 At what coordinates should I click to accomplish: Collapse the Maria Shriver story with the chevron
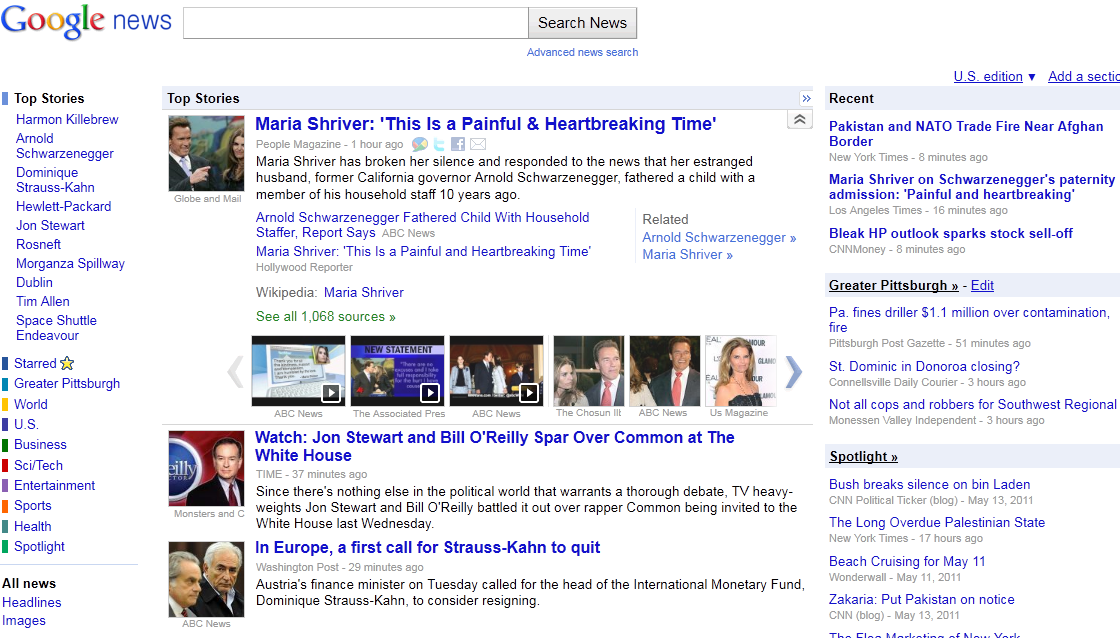click(x=799, y=118)
